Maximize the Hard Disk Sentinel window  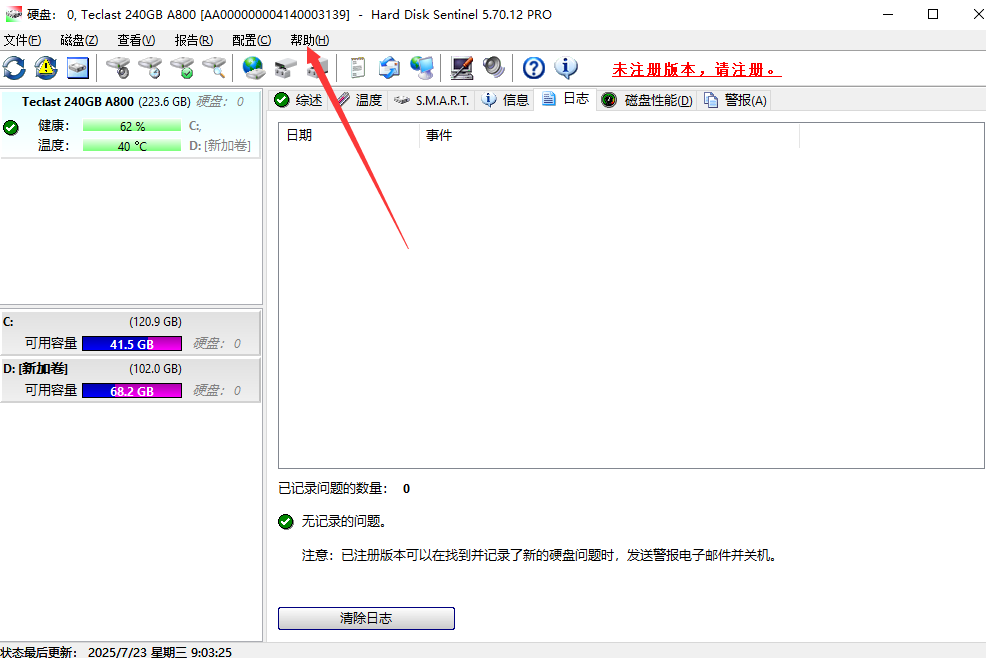(x=933, y=14)
